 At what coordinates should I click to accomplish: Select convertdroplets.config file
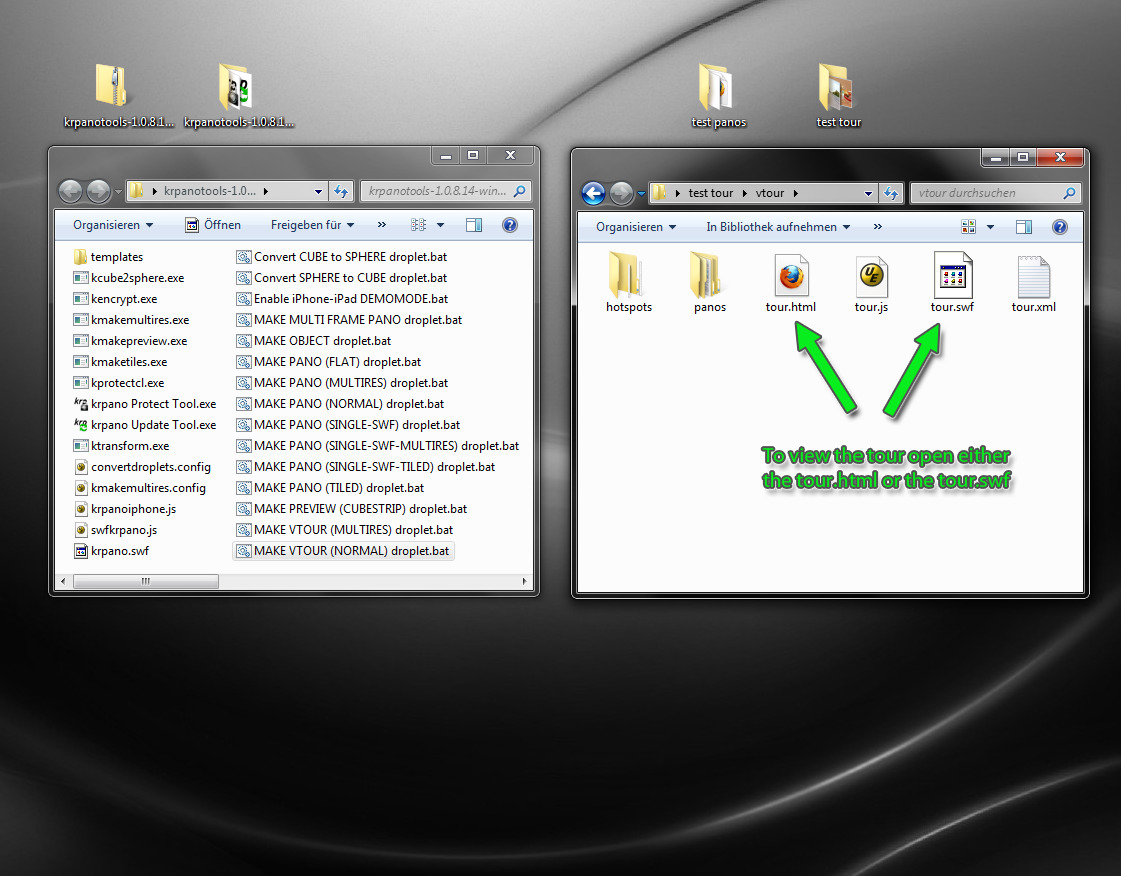click(x=142, y=467)
